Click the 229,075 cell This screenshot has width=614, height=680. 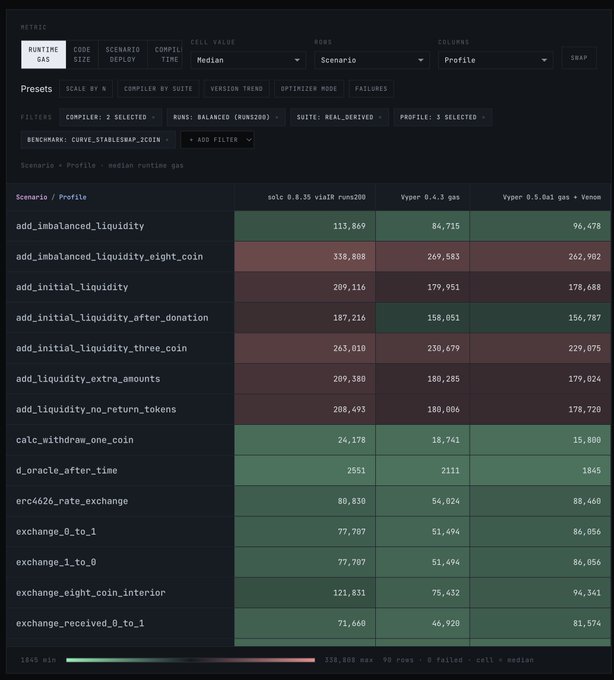(540, 348)
